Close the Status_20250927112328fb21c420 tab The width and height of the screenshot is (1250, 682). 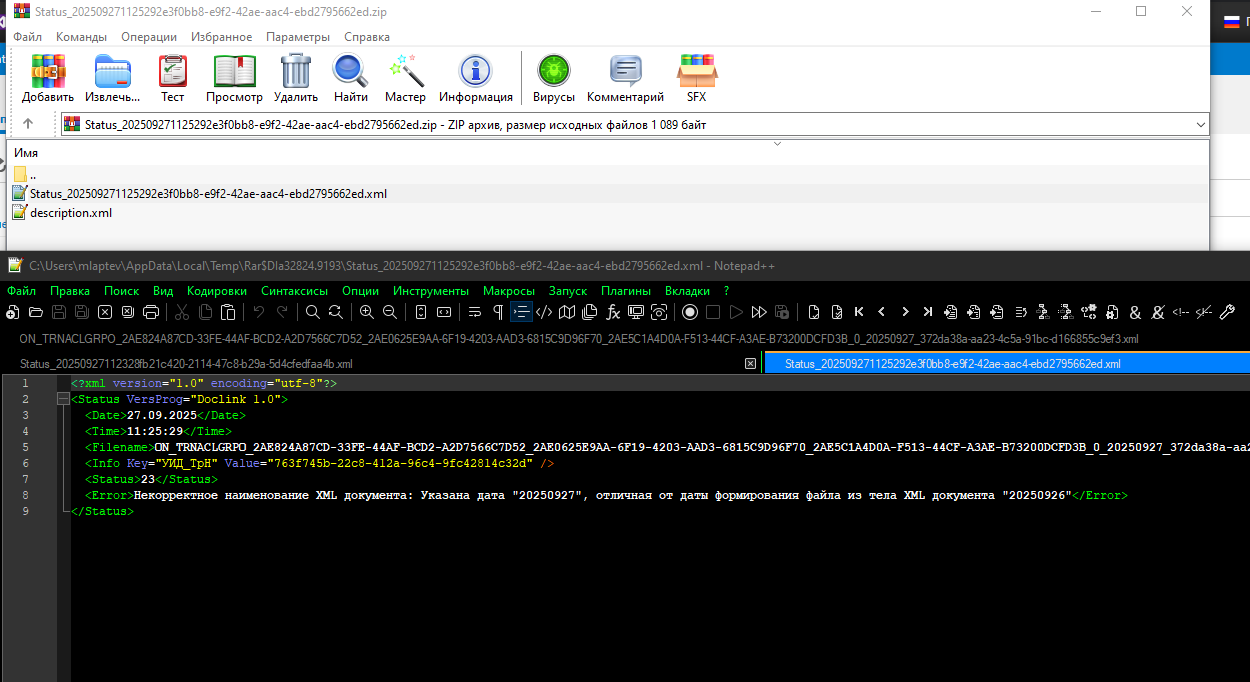pos(750,364)
